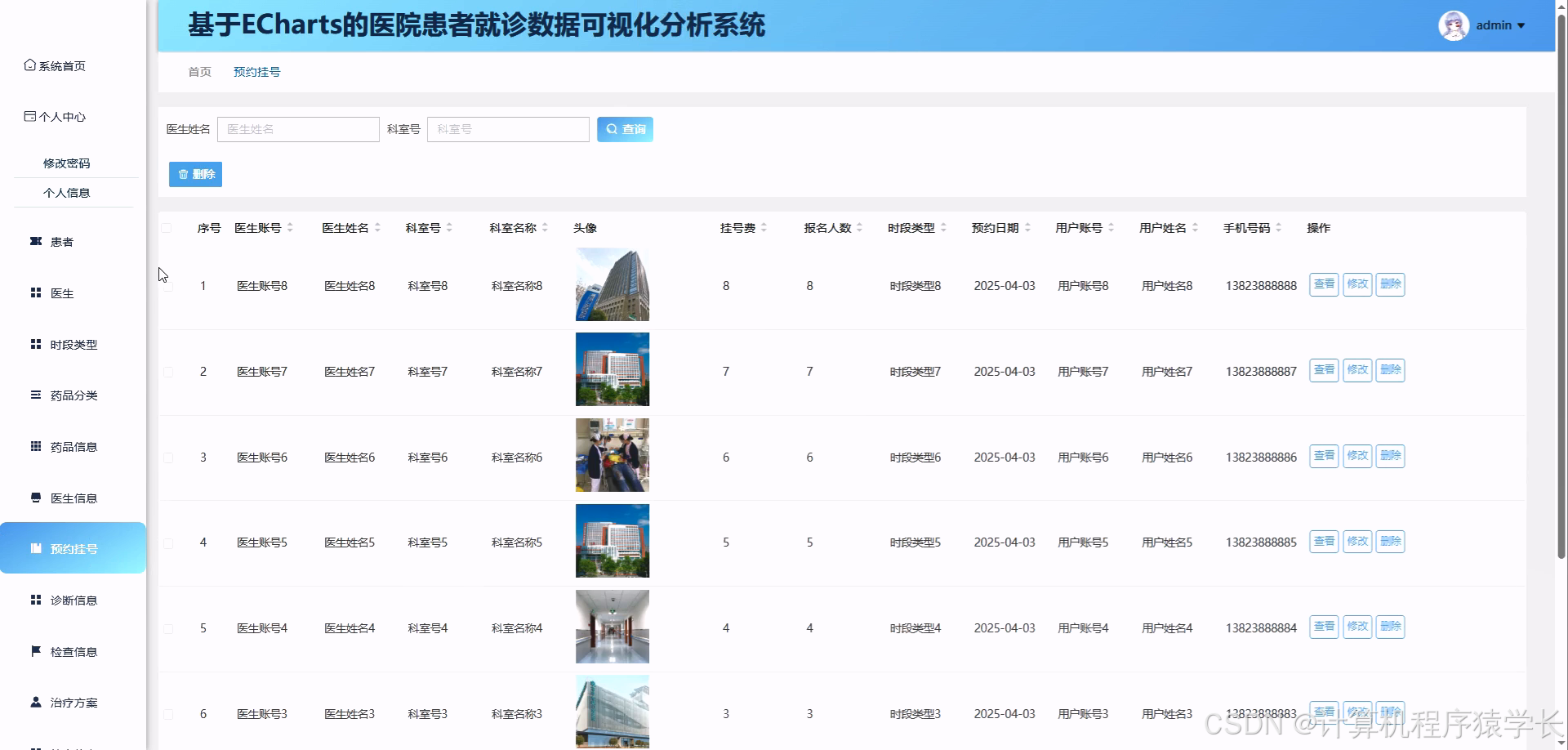Select the 预约挂号 tab

click(x=256, y=72)
